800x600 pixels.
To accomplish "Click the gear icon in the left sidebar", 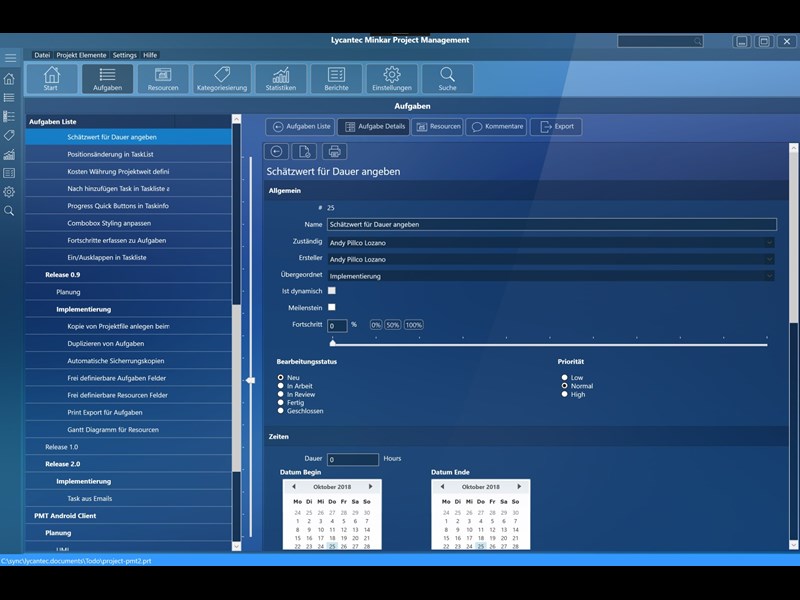I will [x=9, y=192].
